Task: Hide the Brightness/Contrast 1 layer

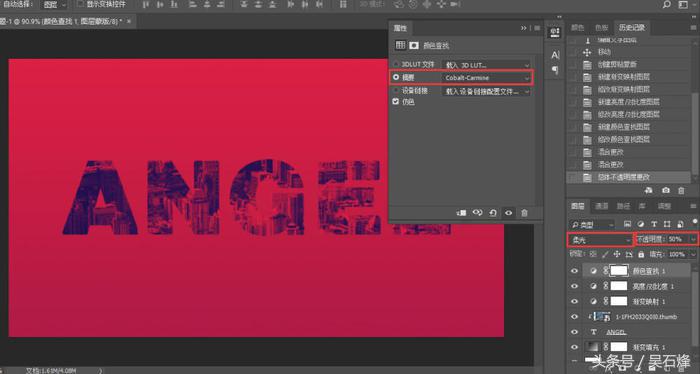Action: click(575, 286)
